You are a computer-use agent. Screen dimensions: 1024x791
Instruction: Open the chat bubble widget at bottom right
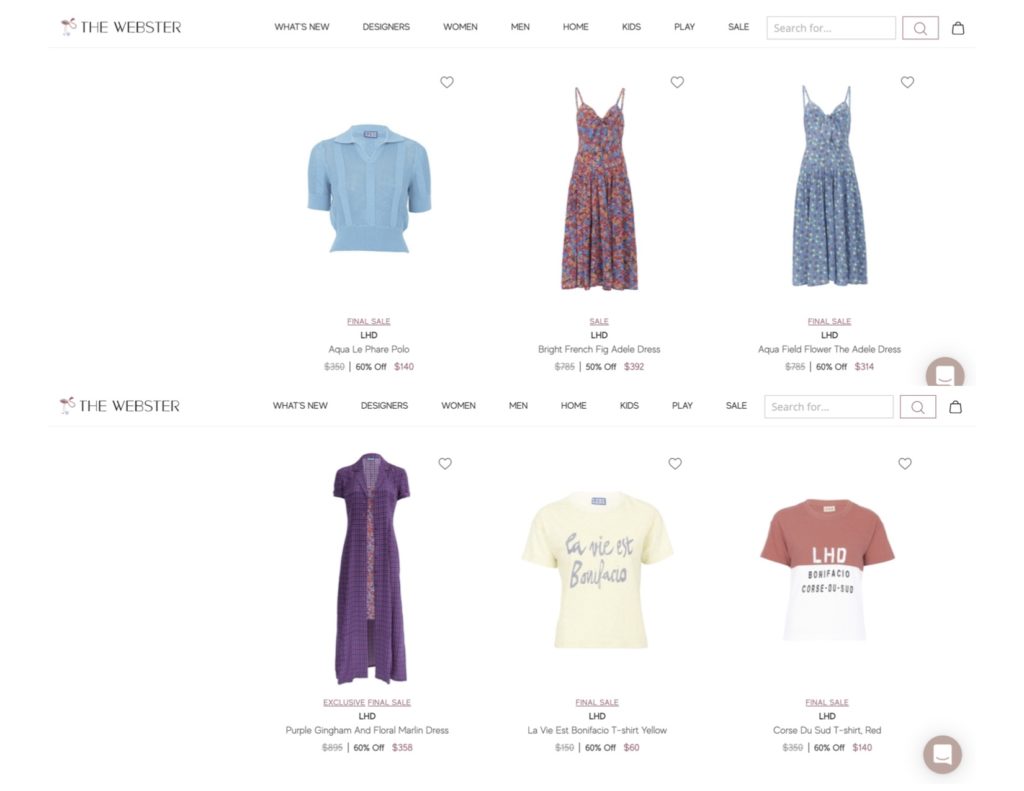pos(942,755)
